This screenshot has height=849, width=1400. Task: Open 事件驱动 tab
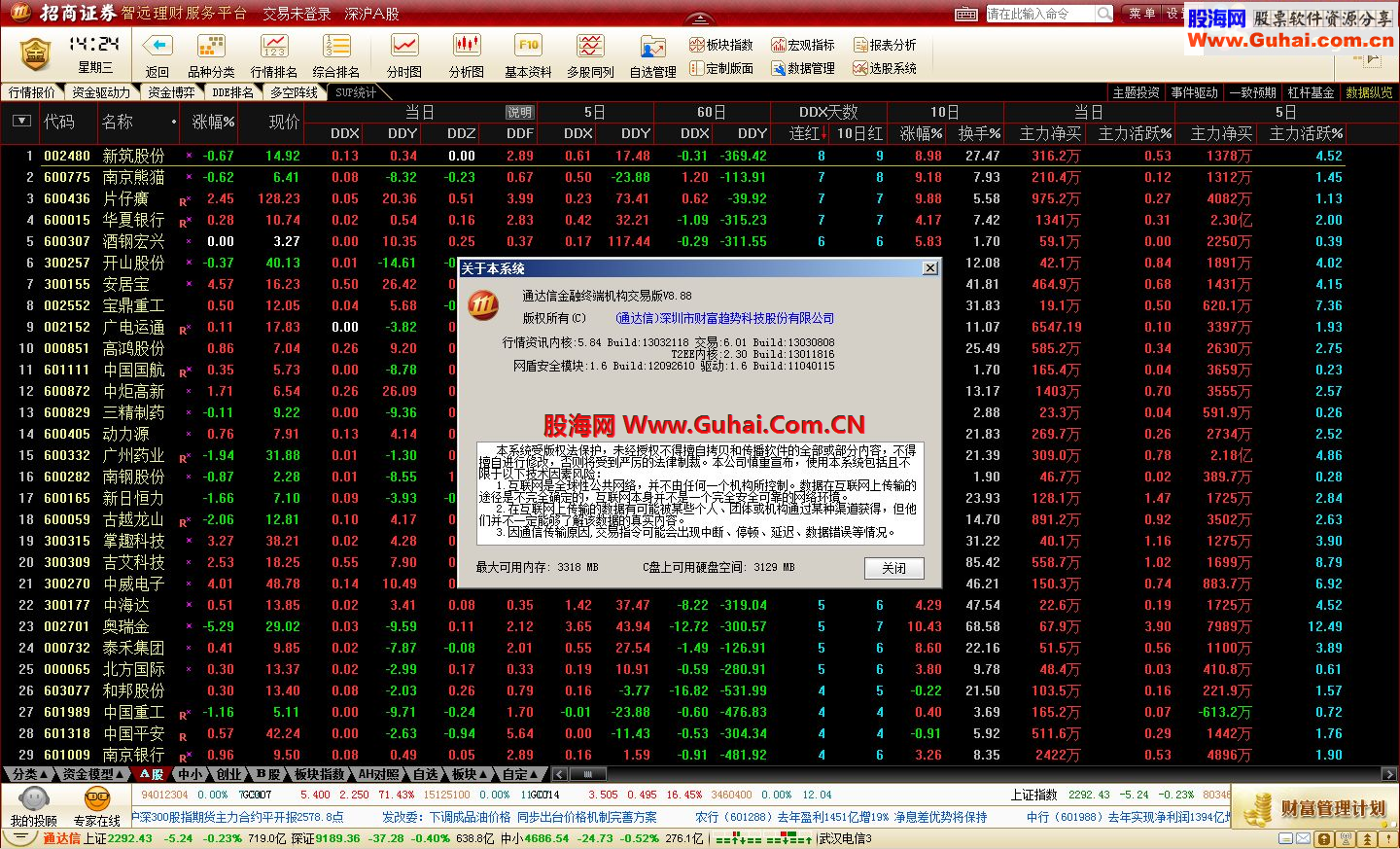(x=1194, y=92)
